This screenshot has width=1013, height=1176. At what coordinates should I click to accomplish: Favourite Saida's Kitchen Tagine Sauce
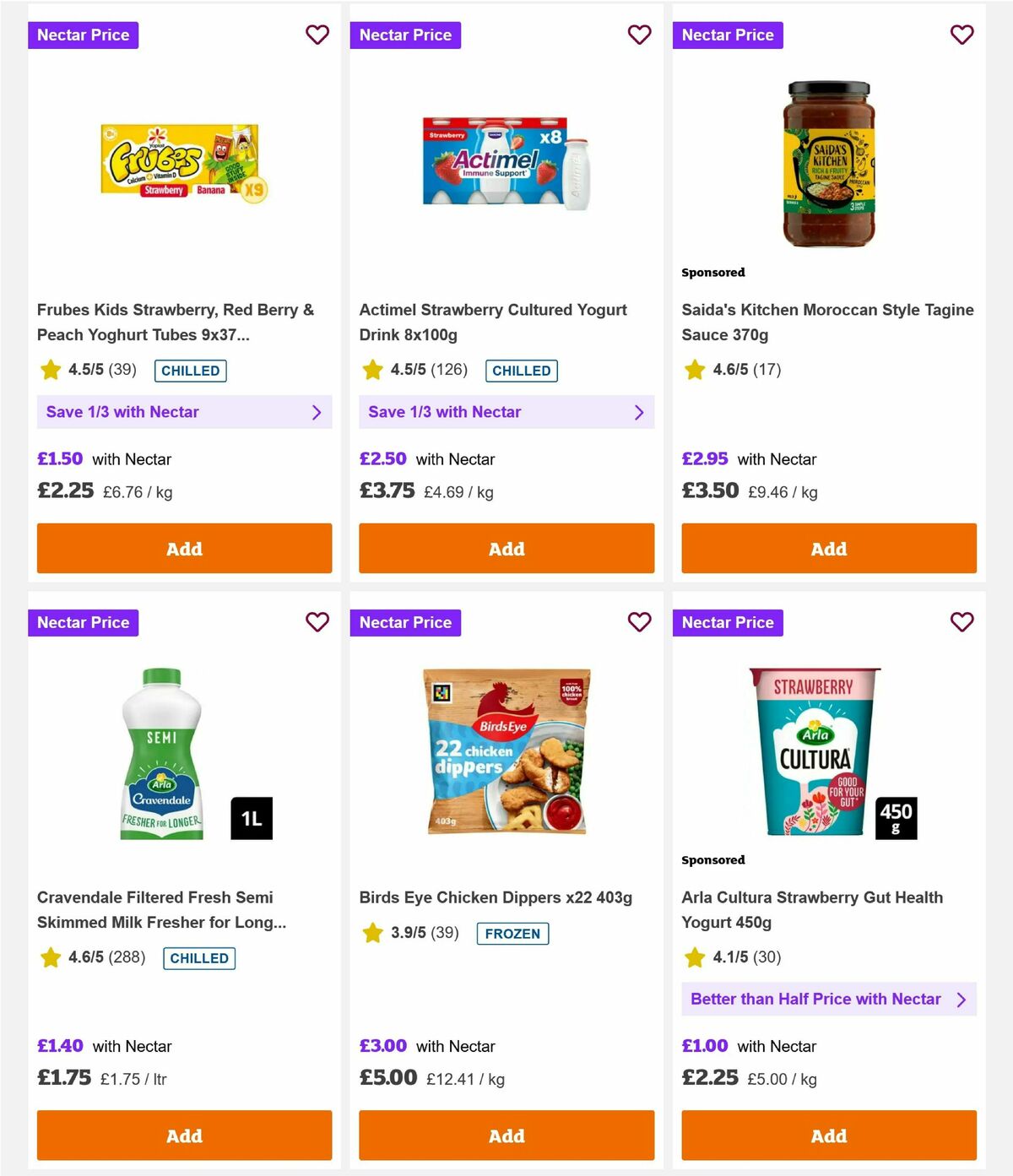pos(962,35)
